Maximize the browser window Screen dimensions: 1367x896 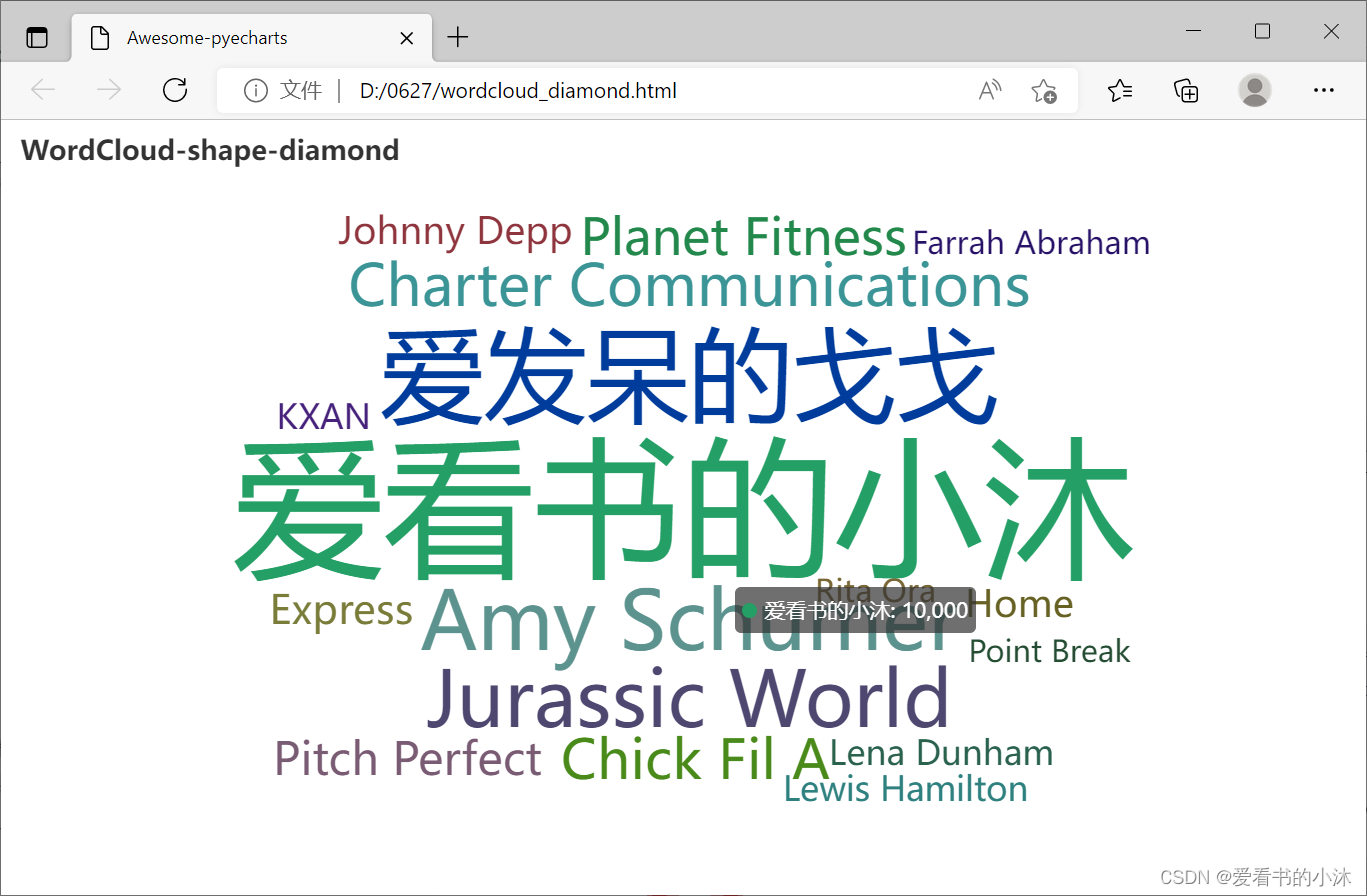pyautogui.click(x=1262, y=32)
